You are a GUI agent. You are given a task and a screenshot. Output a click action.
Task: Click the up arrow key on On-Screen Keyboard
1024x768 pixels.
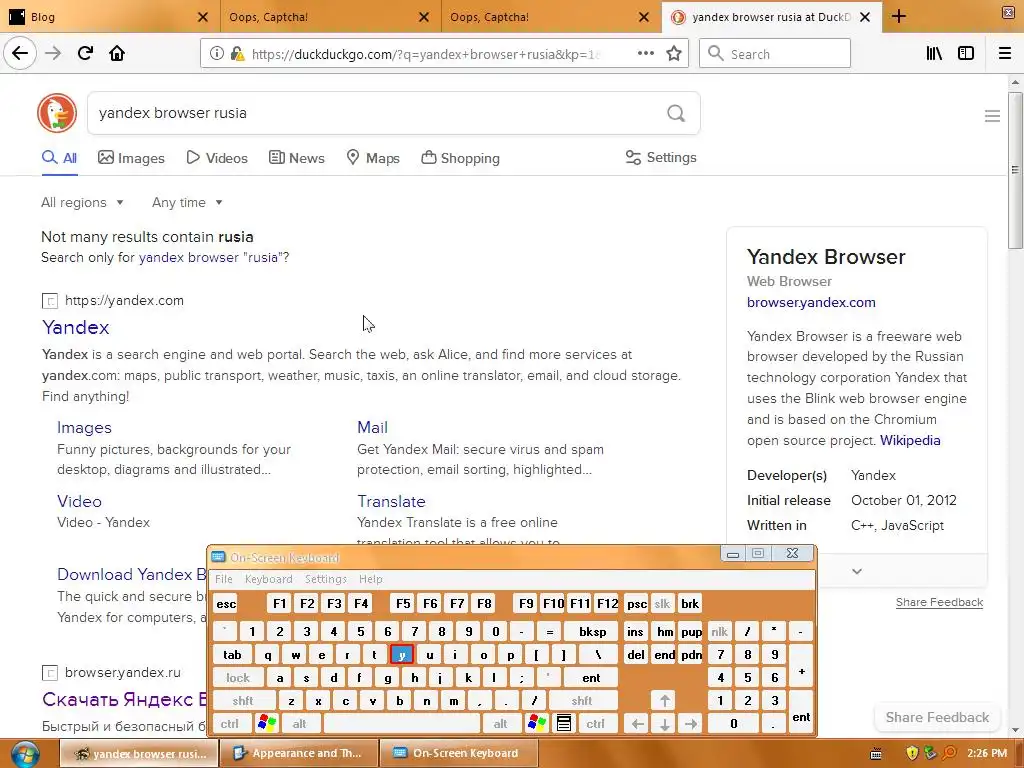(x=664, y=701)
